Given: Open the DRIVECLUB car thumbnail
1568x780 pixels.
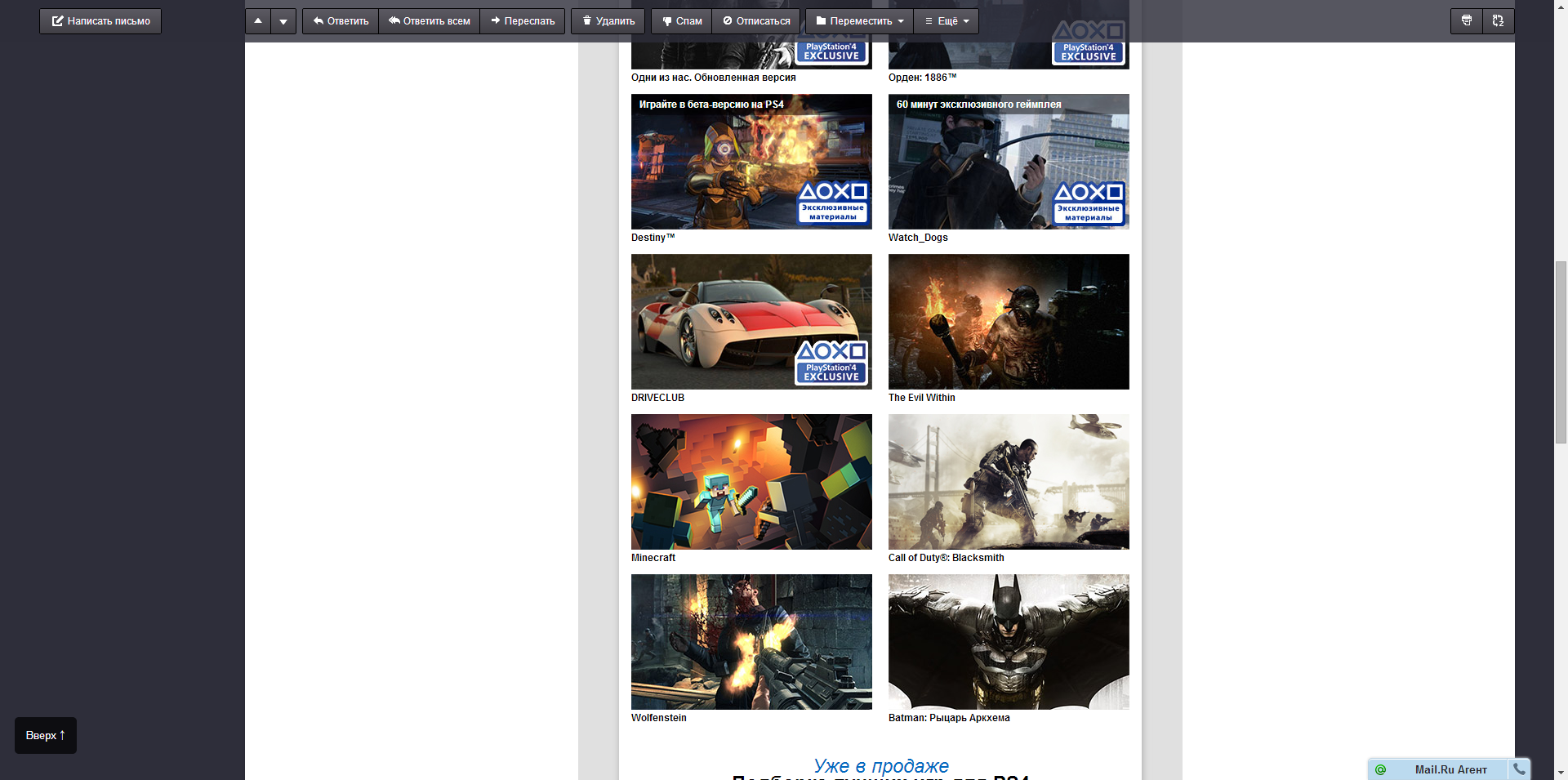Looking at the screenshot, I should coord(751,322).
